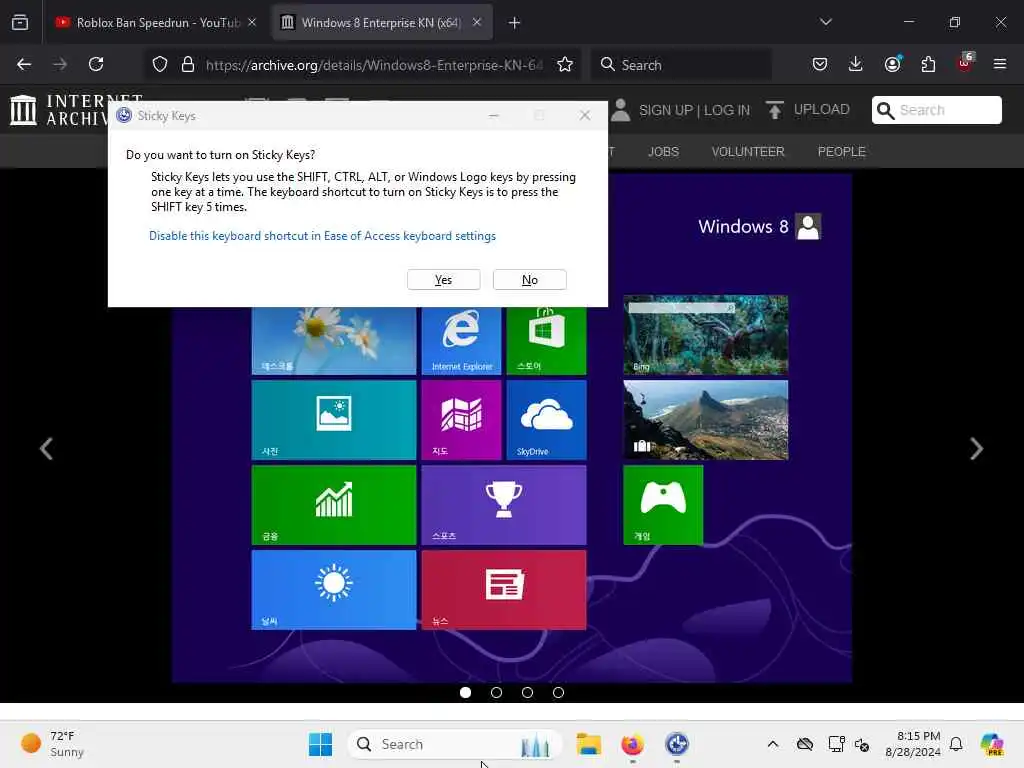List all tabs dropdown arrow
The width and height of the screenshot is (1024, 768).
[x=825, y=22]
